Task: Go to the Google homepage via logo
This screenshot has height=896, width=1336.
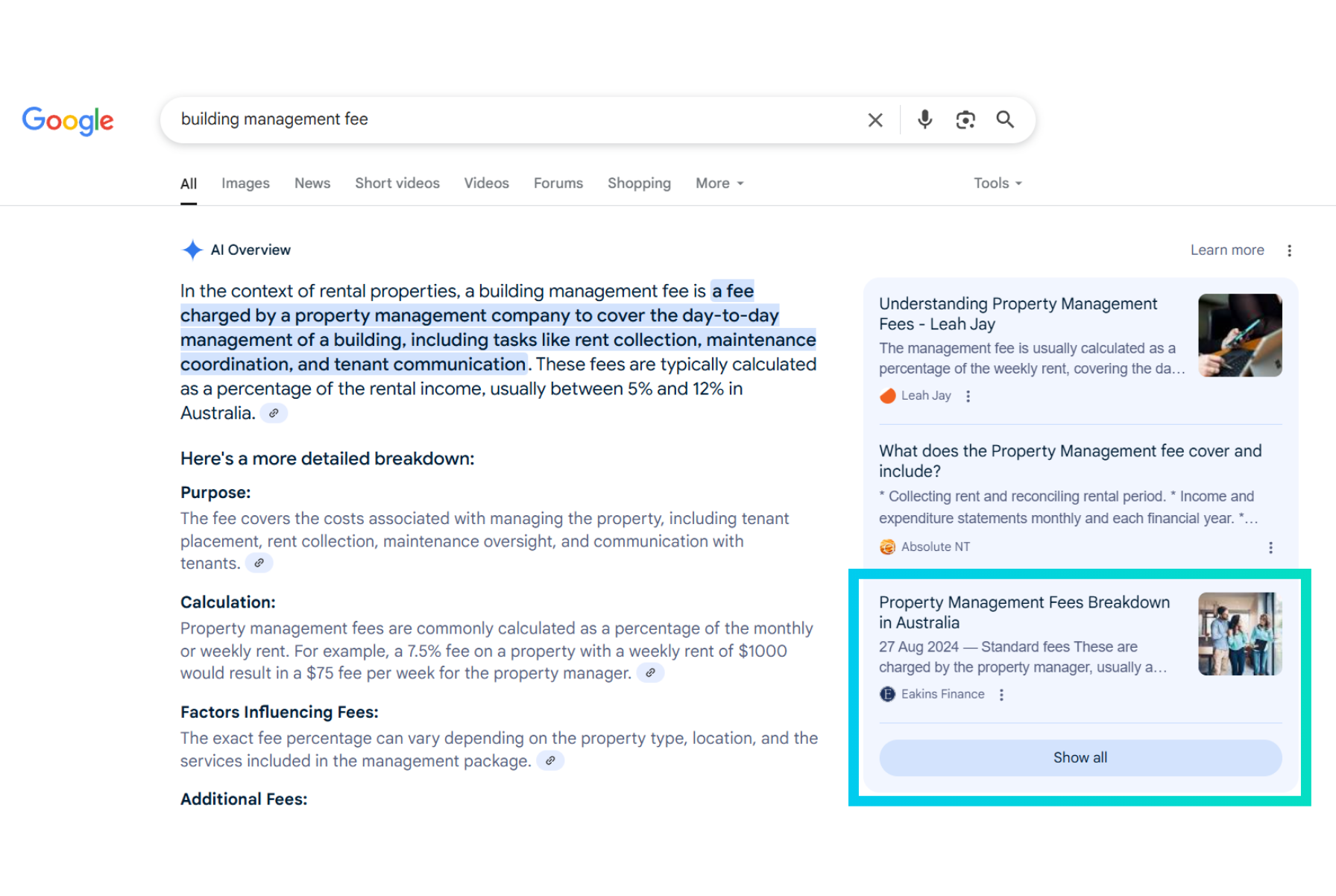Action: [68, 120]
